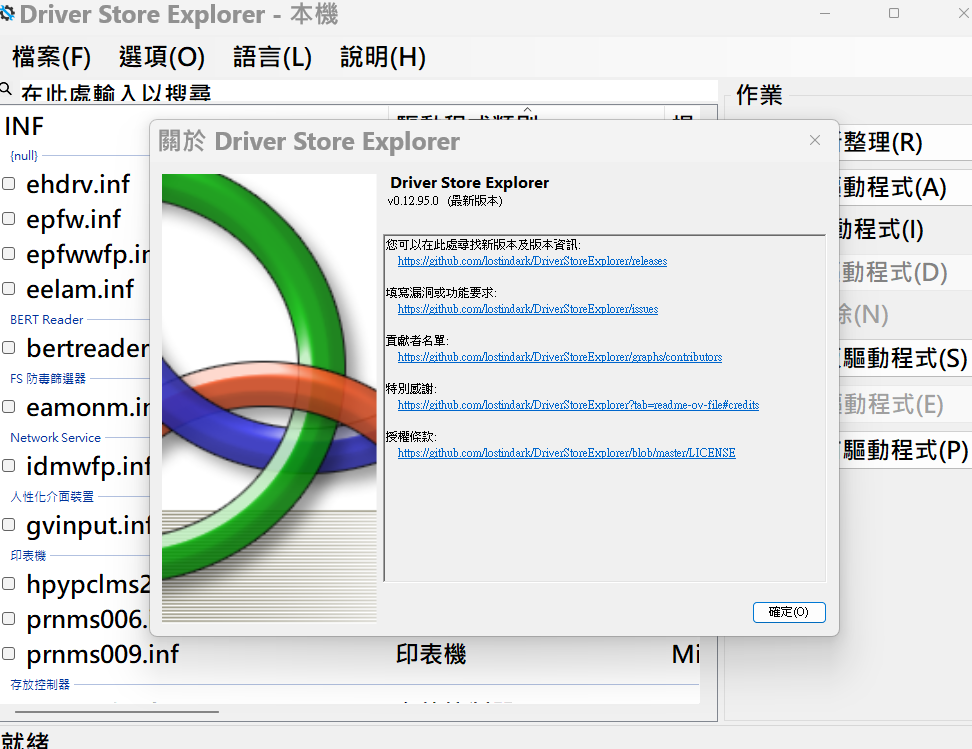Open the readme credits link

click(578, 405)
